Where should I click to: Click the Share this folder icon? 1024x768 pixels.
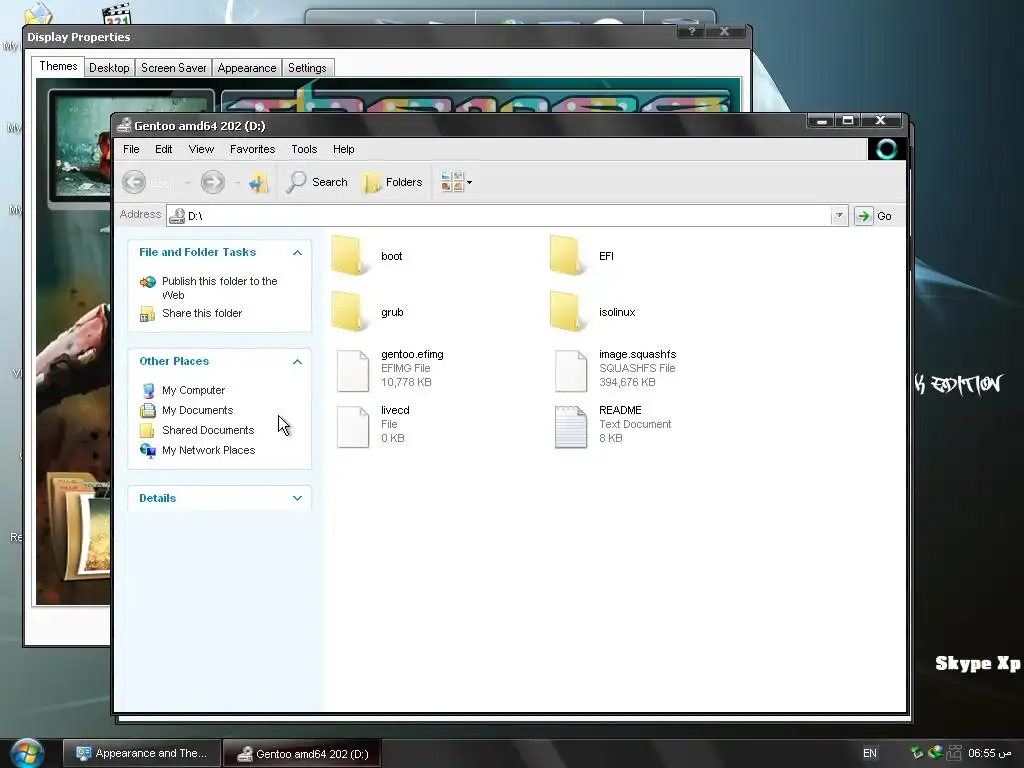tap(148, 314)
